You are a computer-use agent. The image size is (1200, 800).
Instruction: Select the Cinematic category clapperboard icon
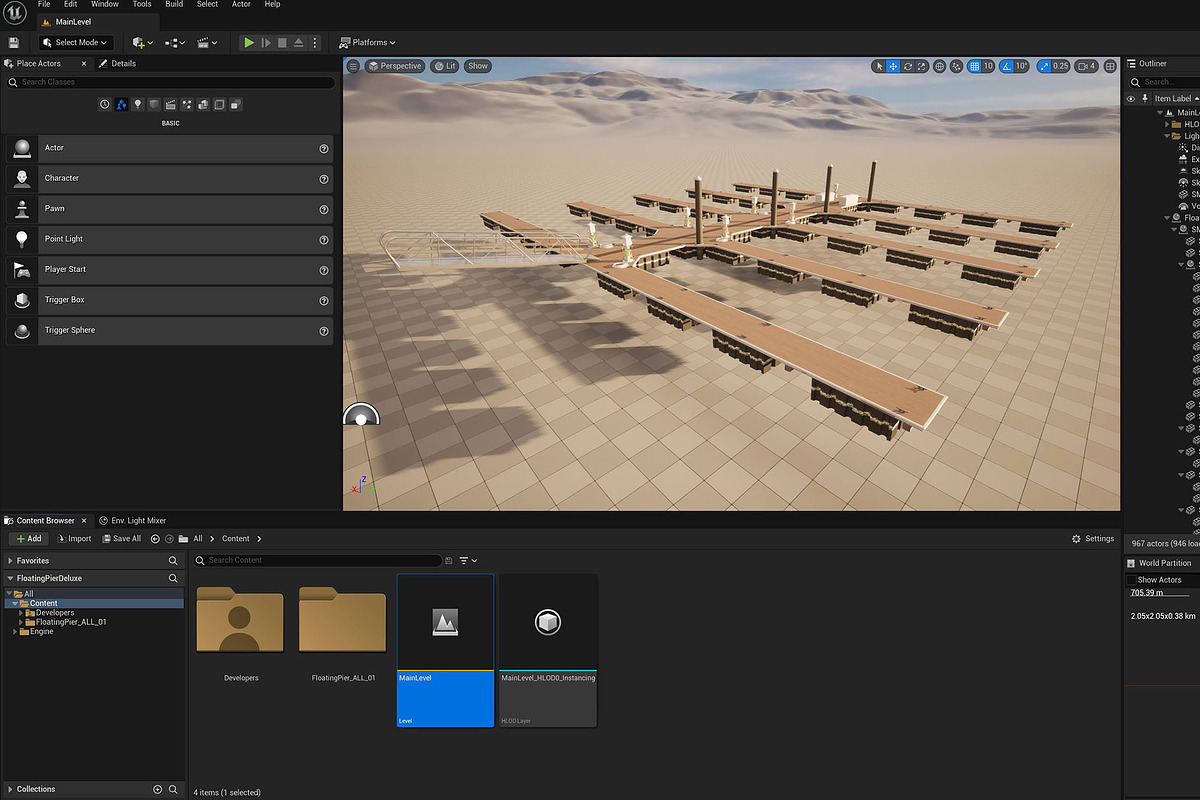pos(171,104)
